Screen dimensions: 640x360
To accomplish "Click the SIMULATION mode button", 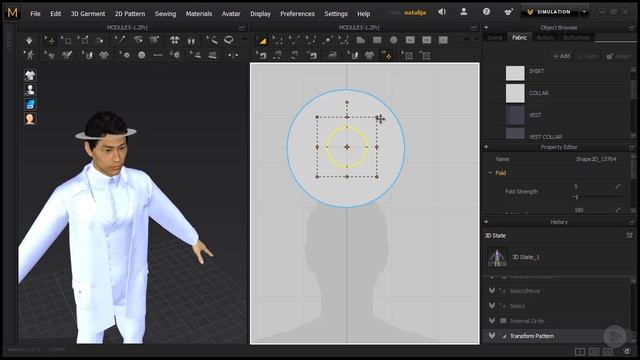I will tap(550, 12).
